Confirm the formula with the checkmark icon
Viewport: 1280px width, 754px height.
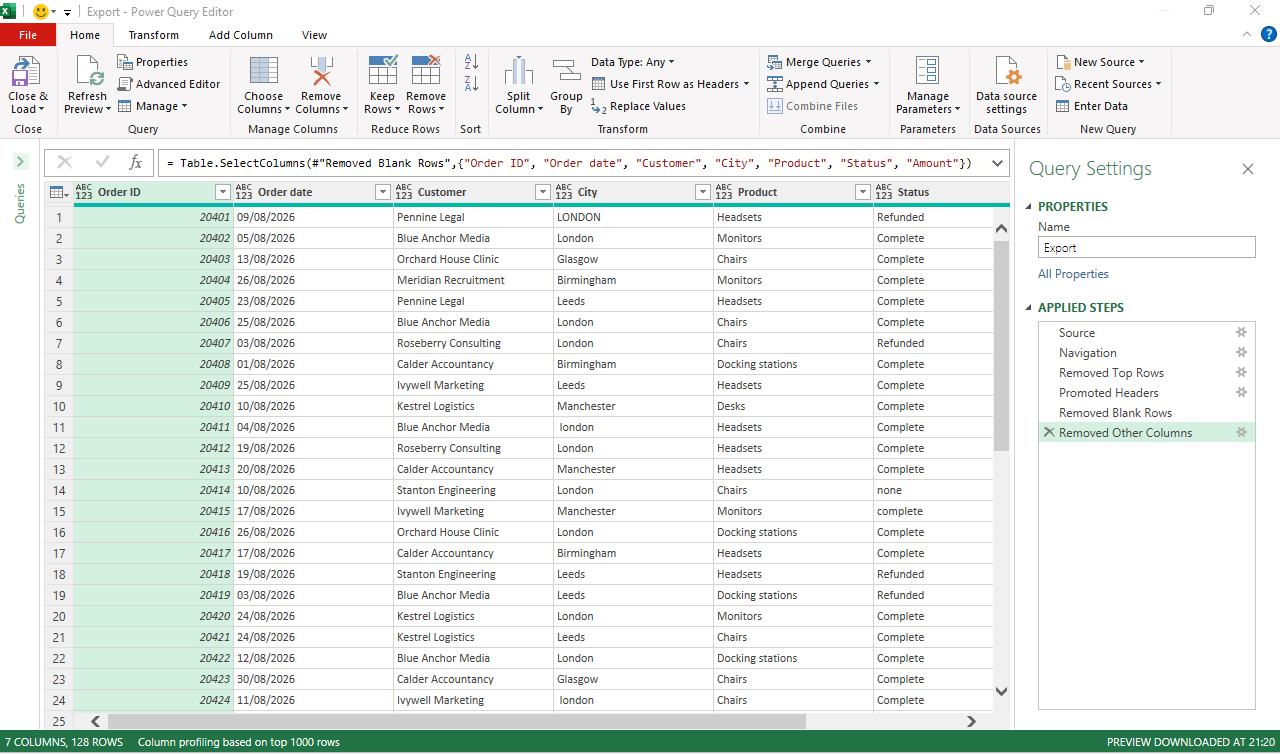102,163
